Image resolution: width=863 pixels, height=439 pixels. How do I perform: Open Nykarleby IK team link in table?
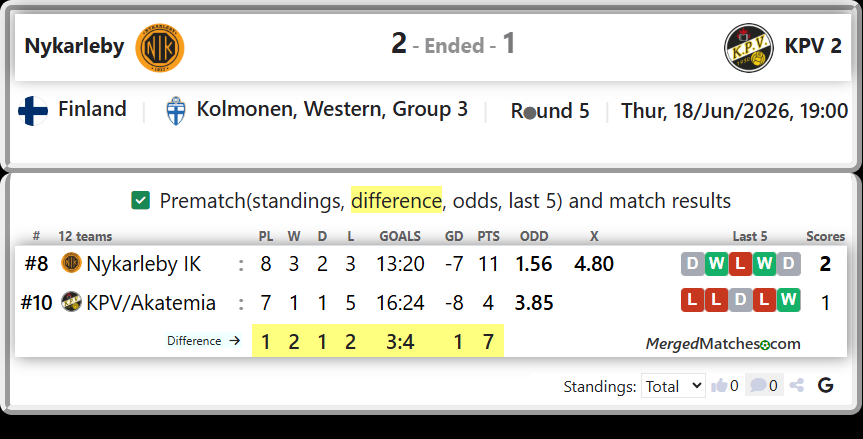144,264
